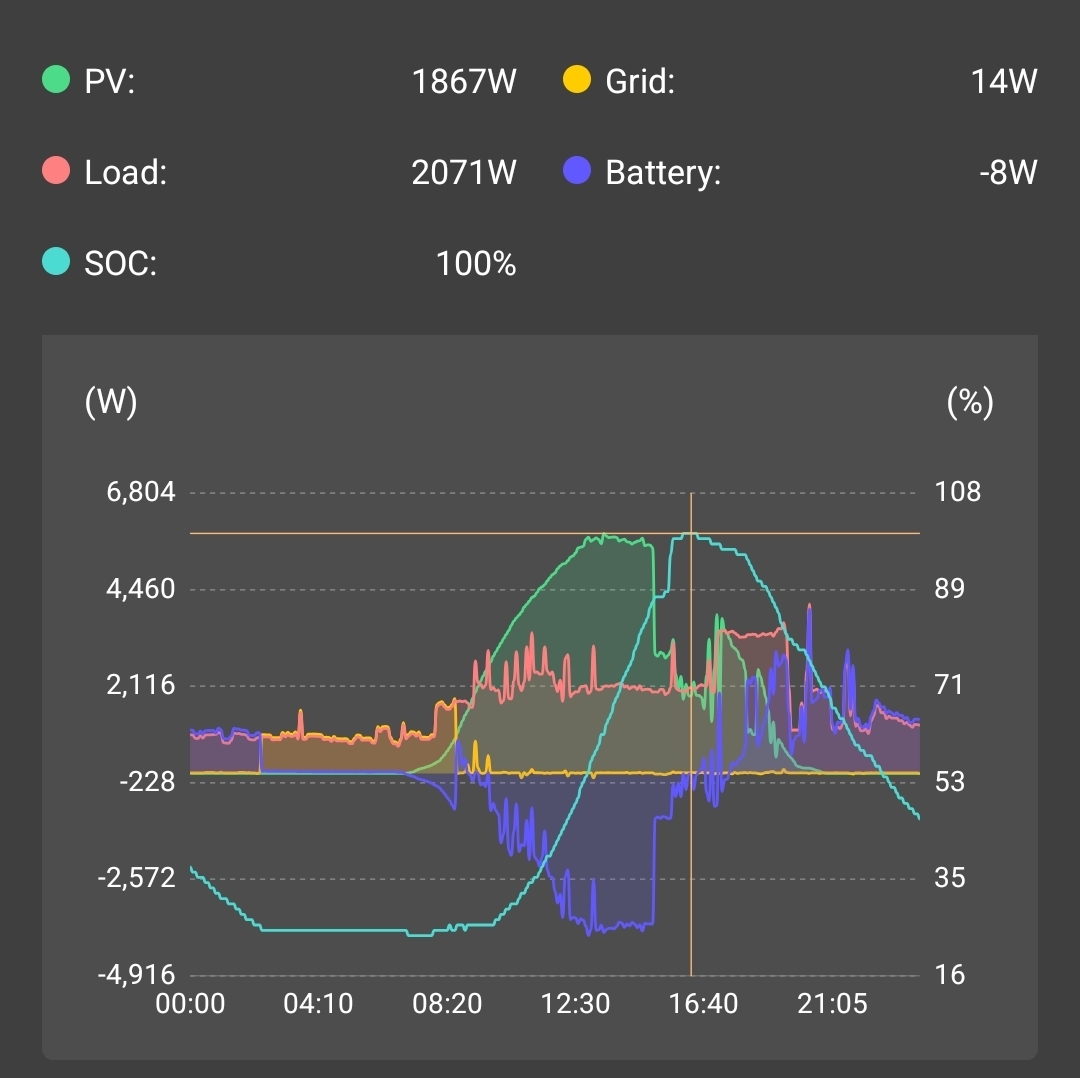This screenshot has width=1080, height=1078.
Task: Click the 4,460 left axis value
Action: pos(141,589)
